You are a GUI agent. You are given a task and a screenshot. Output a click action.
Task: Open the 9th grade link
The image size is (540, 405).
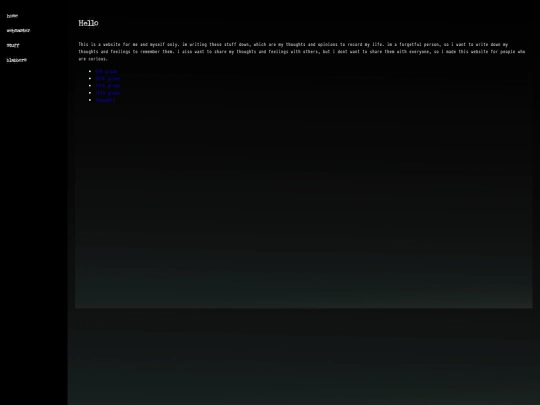106,71
